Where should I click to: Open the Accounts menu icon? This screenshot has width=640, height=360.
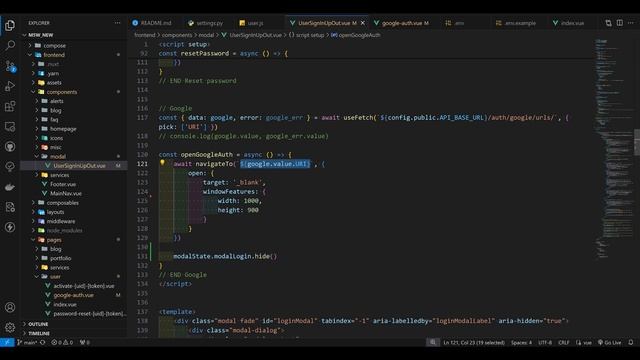10,307
